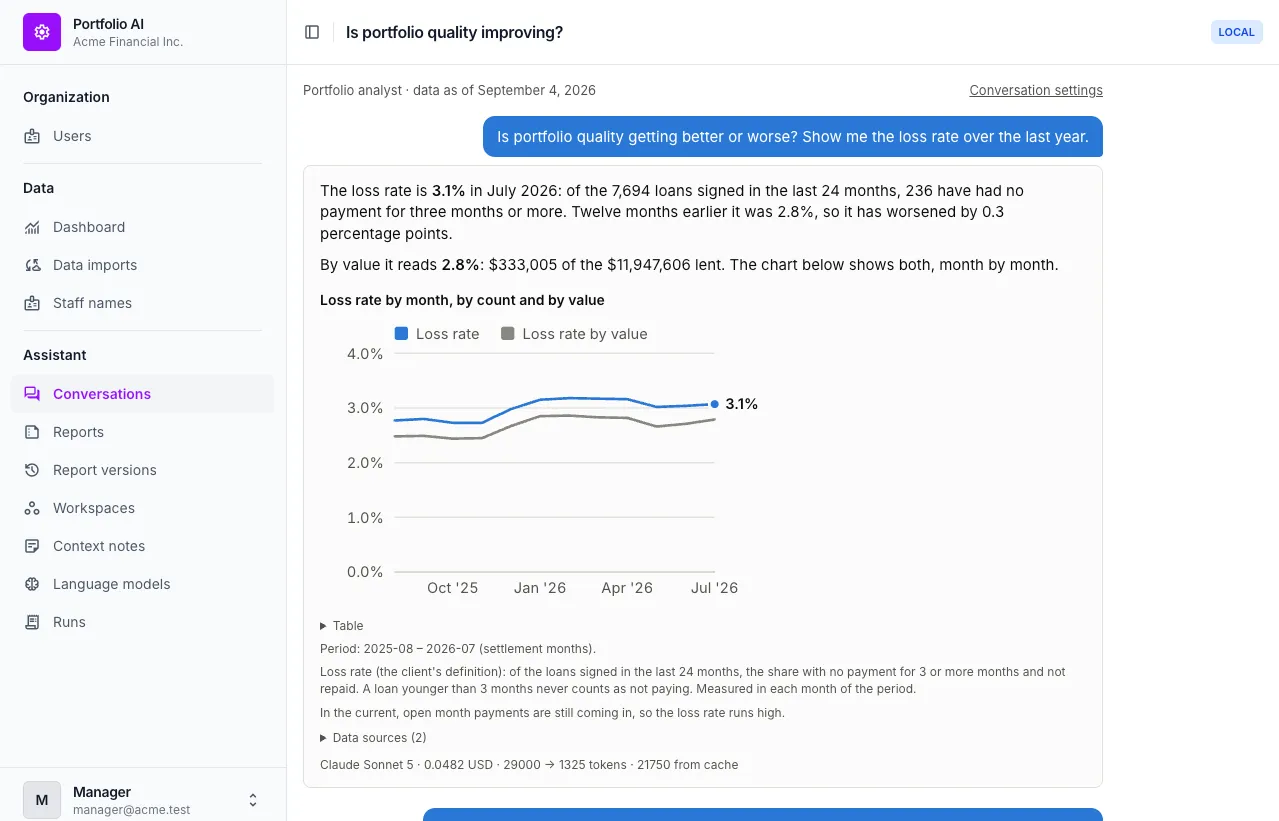Viewport: 1279px width, 821px height.
Task: Click the Portfolio AI purple logo icon
Action: pos(42,32)
